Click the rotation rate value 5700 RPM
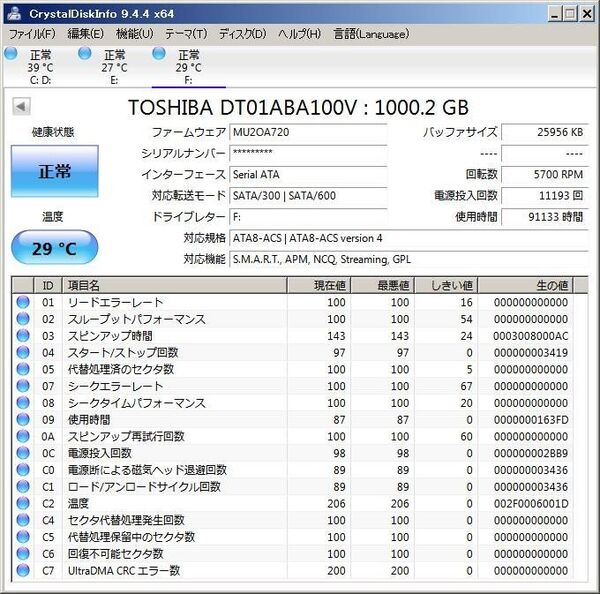 [545, 175]
